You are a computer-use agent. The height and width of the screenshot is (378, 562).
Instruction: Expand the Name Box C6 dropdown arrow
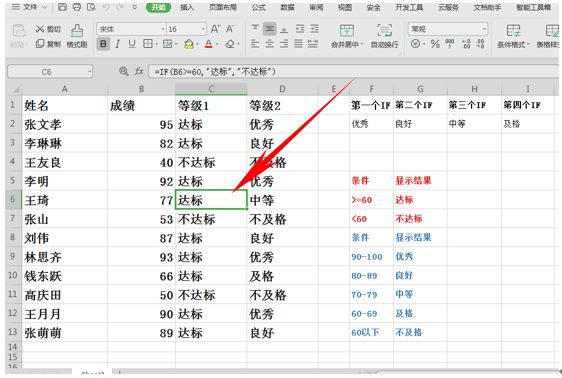coord(90,72)
